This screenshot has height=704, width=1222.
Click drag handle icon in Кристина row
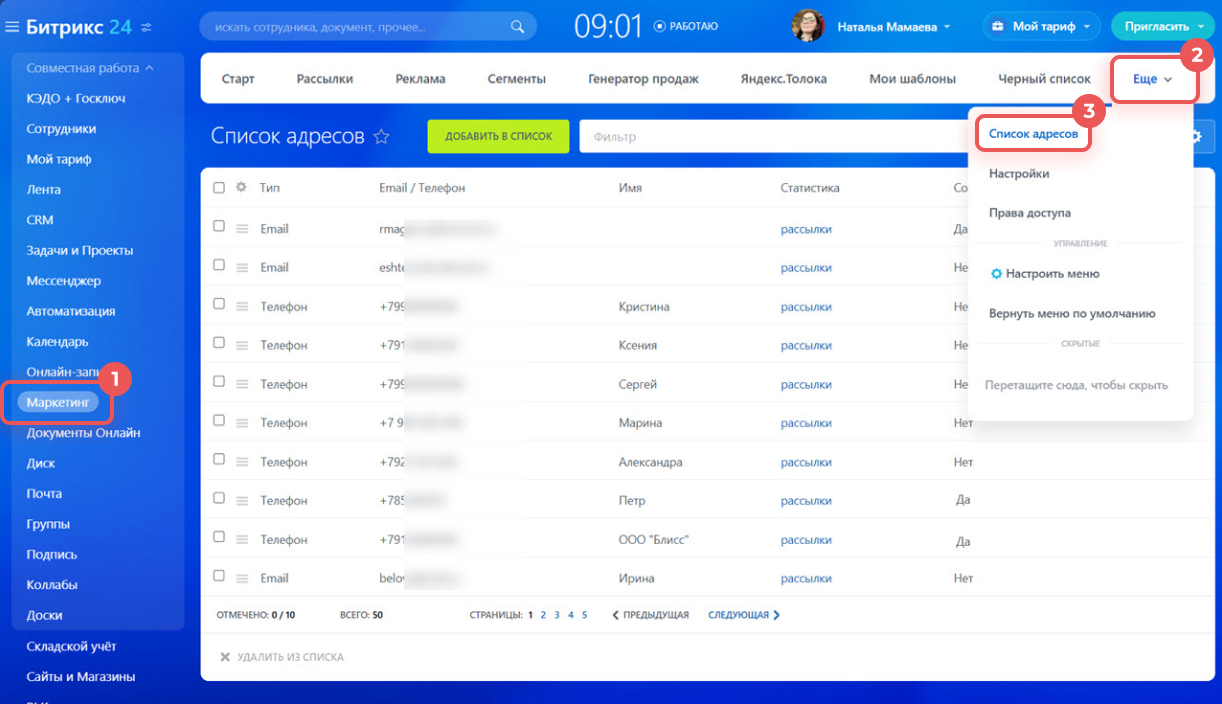(x=241, y=307)
